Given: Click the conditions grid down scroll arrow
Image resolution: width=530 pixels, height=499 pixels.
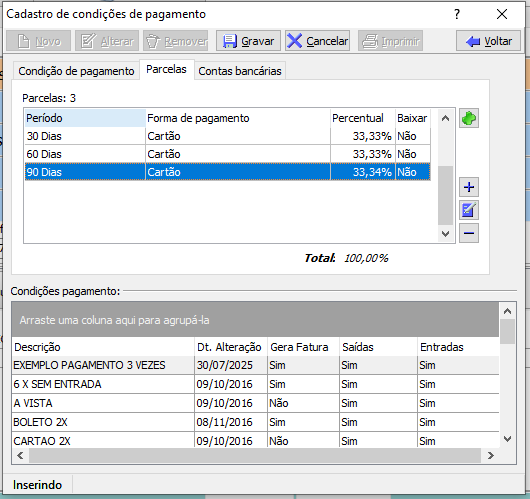Looking at the screenshot, I should 507,439.
